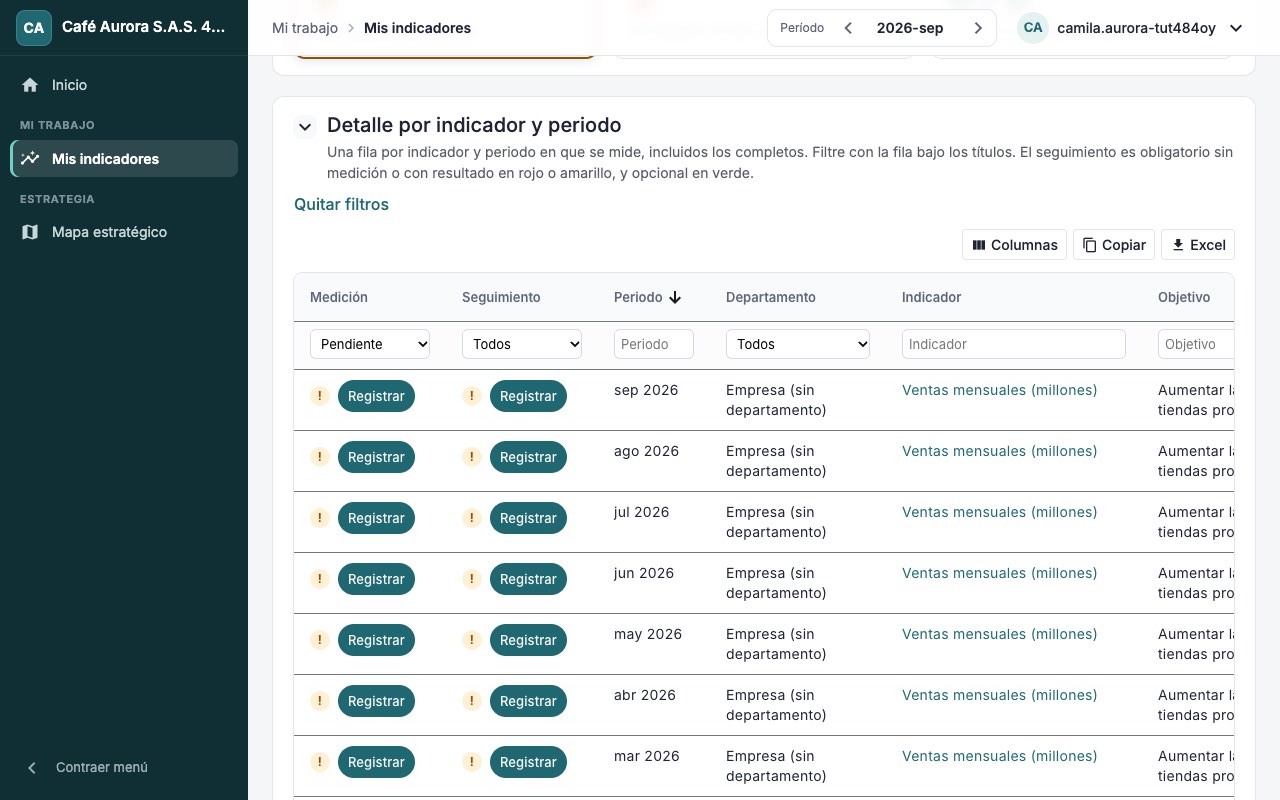Go to previous period with left chevron
This screenshot has width=1280, height=800.
(848, 28)
